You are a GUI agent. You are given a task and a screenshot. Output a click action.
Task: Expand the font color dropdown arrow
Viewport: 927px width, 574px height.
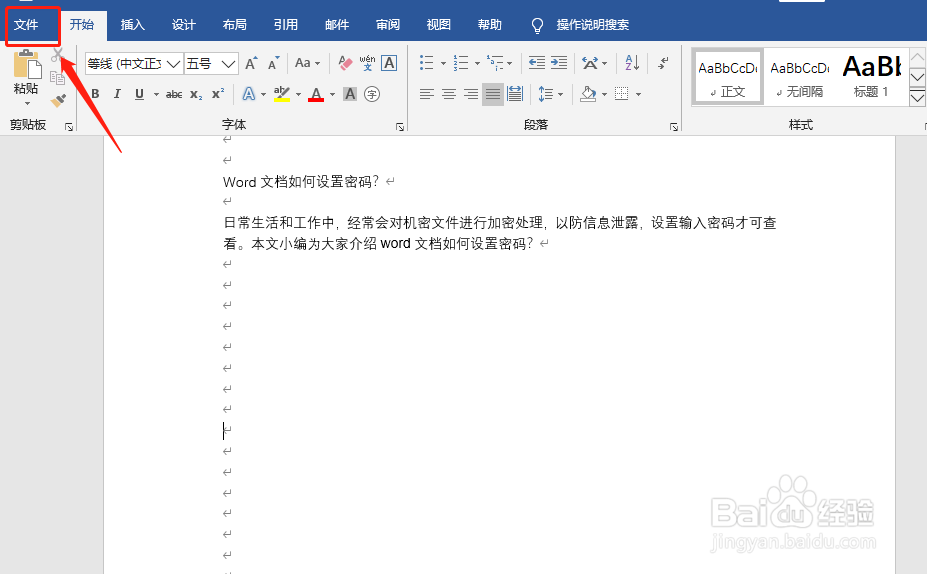(332, 95)
